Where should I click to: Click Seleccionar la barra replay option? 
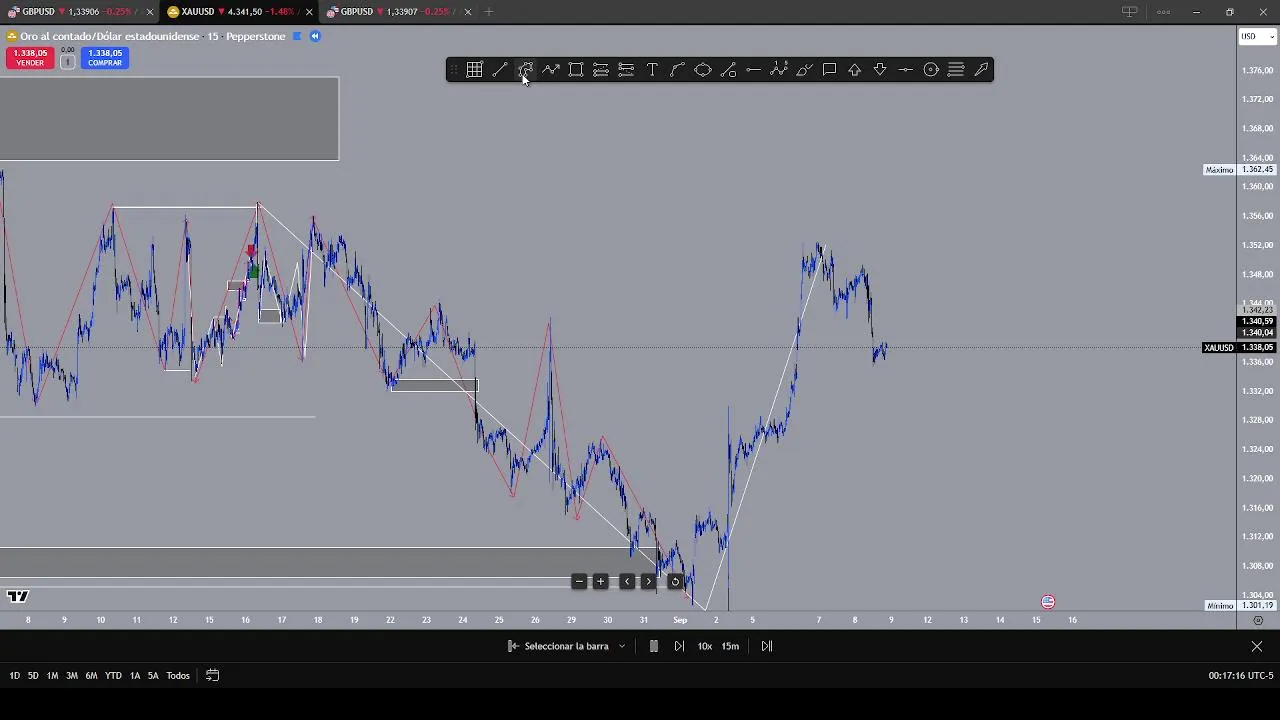pyautogui.click(x=558, y=646)
